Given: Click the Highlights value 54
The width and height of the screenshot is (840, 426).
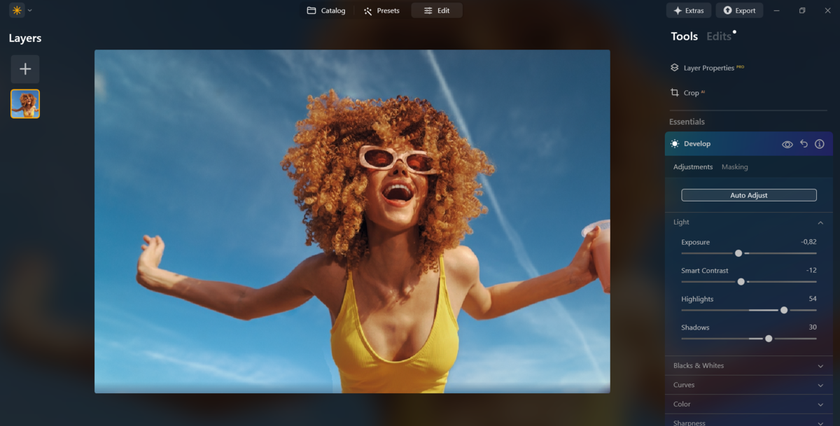Looking at the screenshot, I should tap(813, 298).
